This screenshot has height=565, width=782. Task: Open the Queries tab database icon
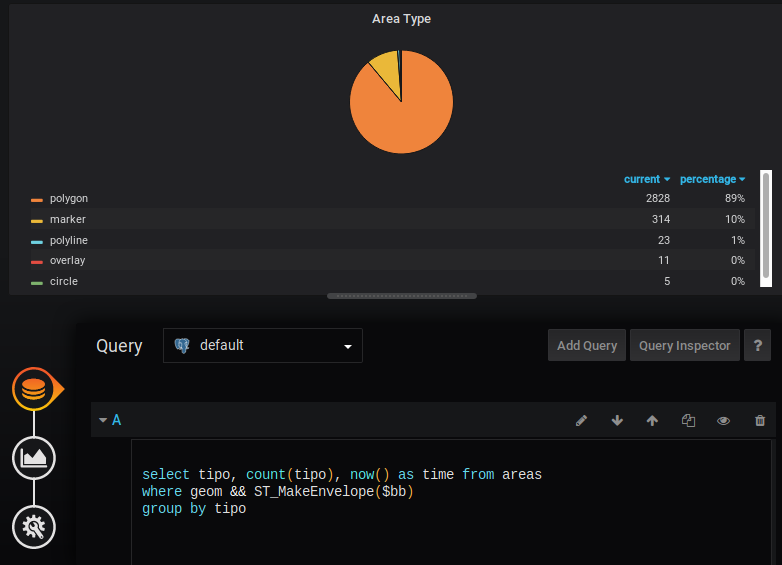(x=34, y=388)
